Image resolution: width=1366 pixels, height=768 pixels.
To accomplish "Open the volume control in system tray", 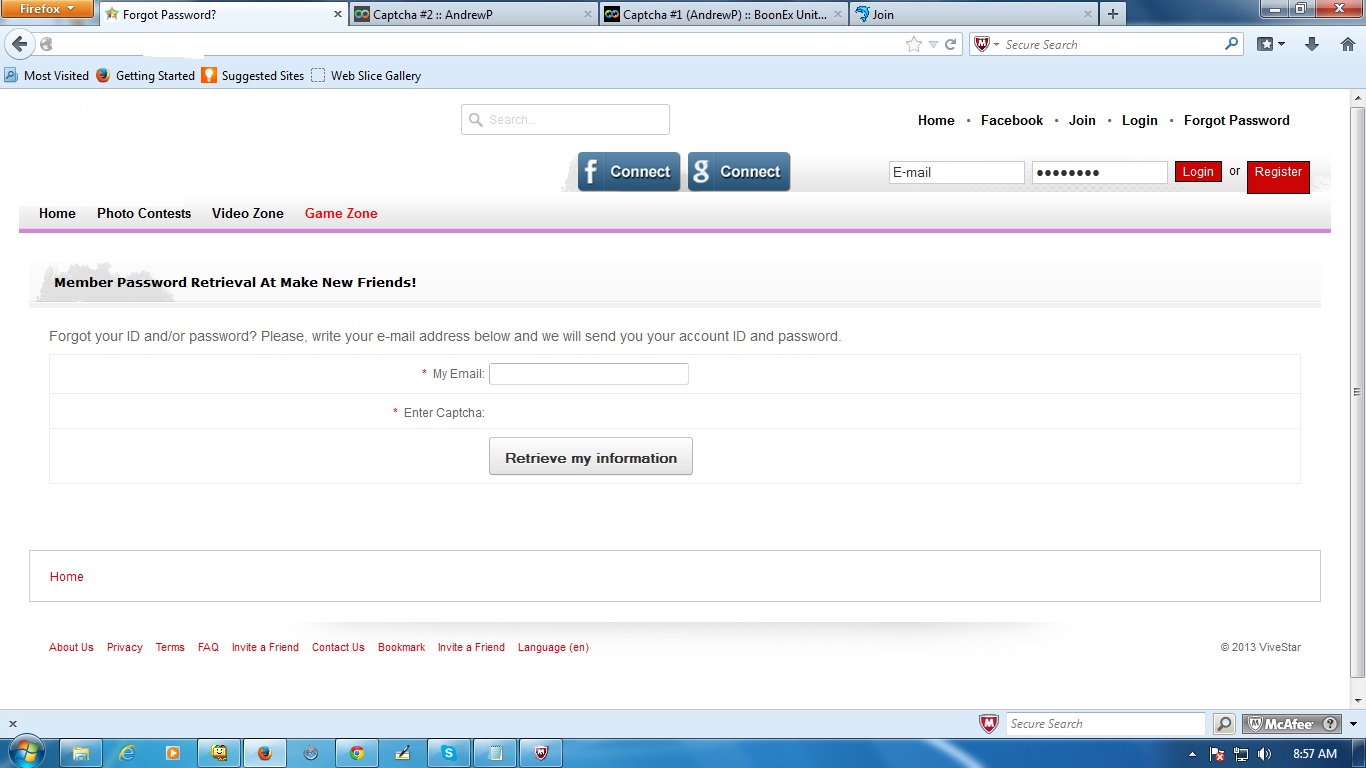I will (1264, 754).
